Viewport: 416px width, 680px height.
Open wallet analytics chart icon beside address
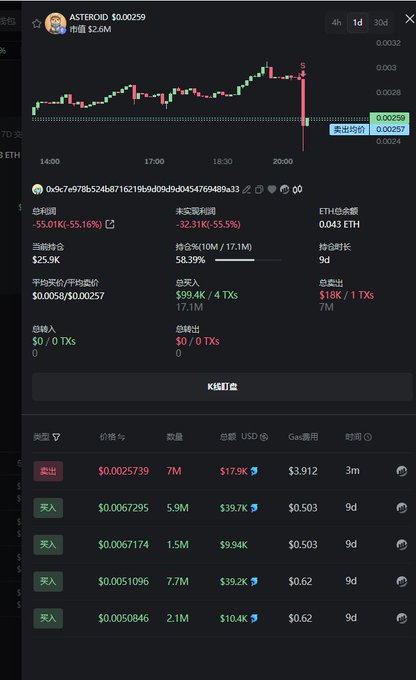pos(285,190)
